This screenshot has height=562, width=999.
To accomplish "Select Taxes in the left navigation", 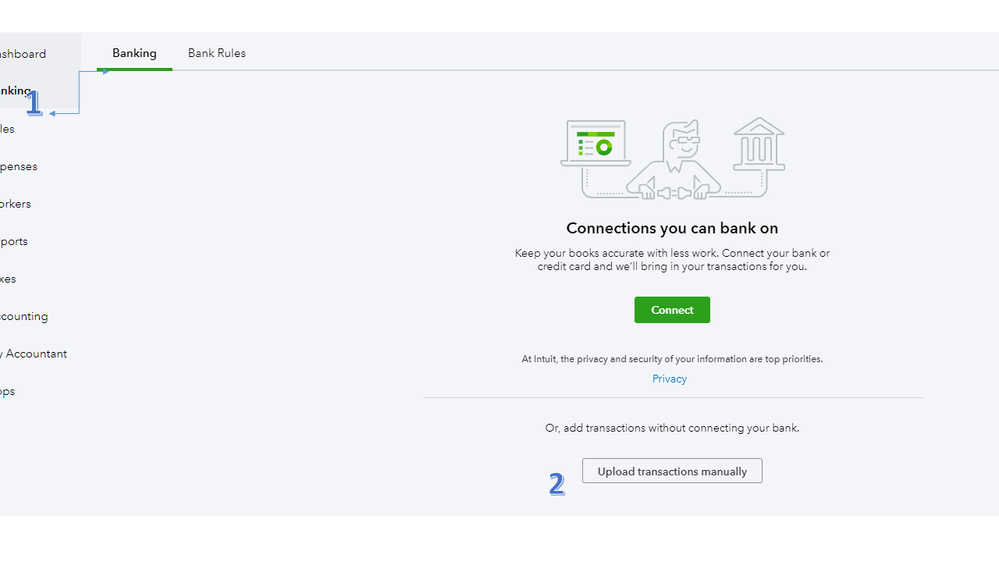I will tap(9, 279).
